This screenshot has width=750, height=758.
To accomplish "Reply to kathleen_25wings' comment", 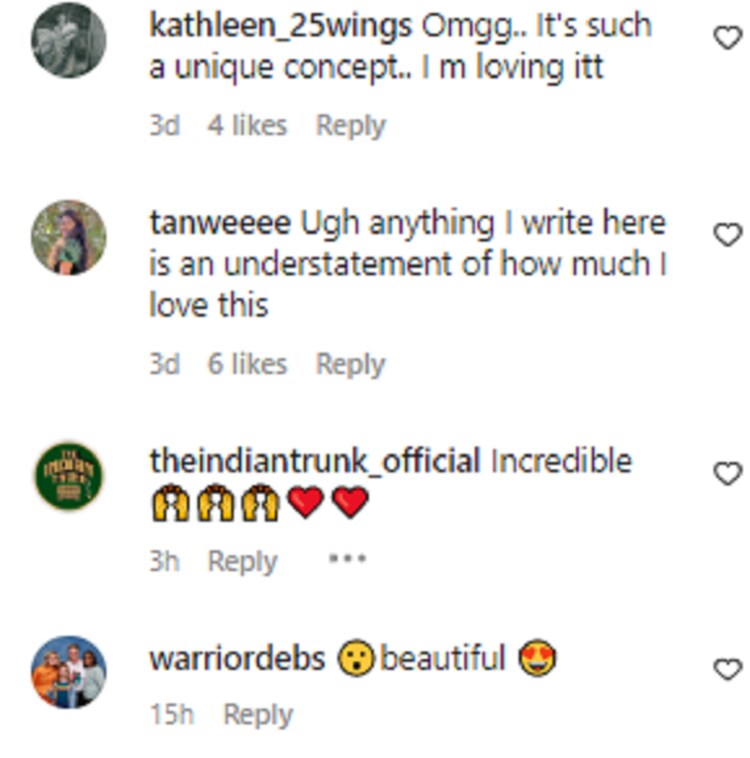I will [x=350, y=126].
